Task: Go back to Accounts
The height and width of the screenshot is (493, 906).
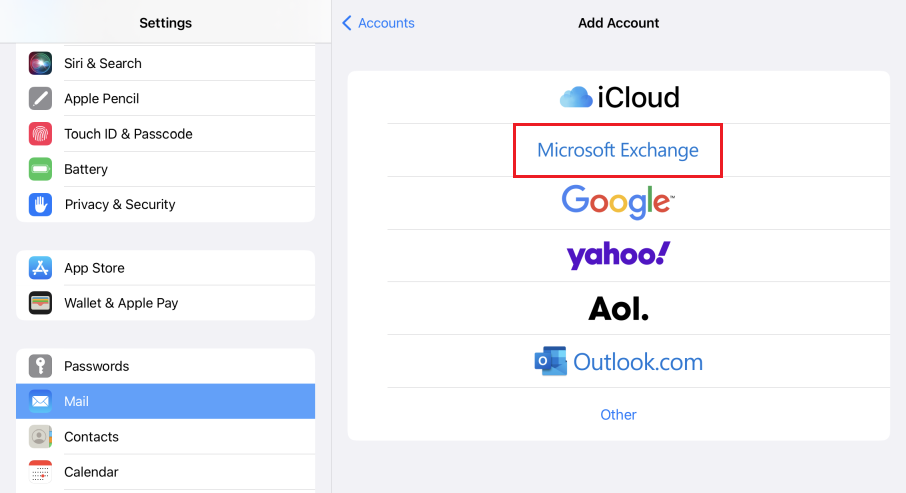Action: coord(378,23)
